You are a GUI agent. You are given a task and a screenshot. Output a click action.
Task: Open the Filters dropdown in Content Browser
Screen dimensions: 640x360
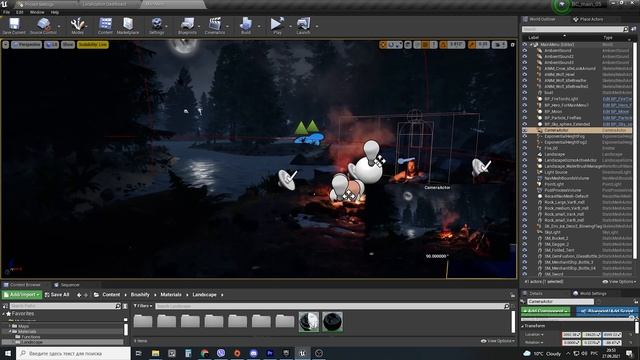143,306
